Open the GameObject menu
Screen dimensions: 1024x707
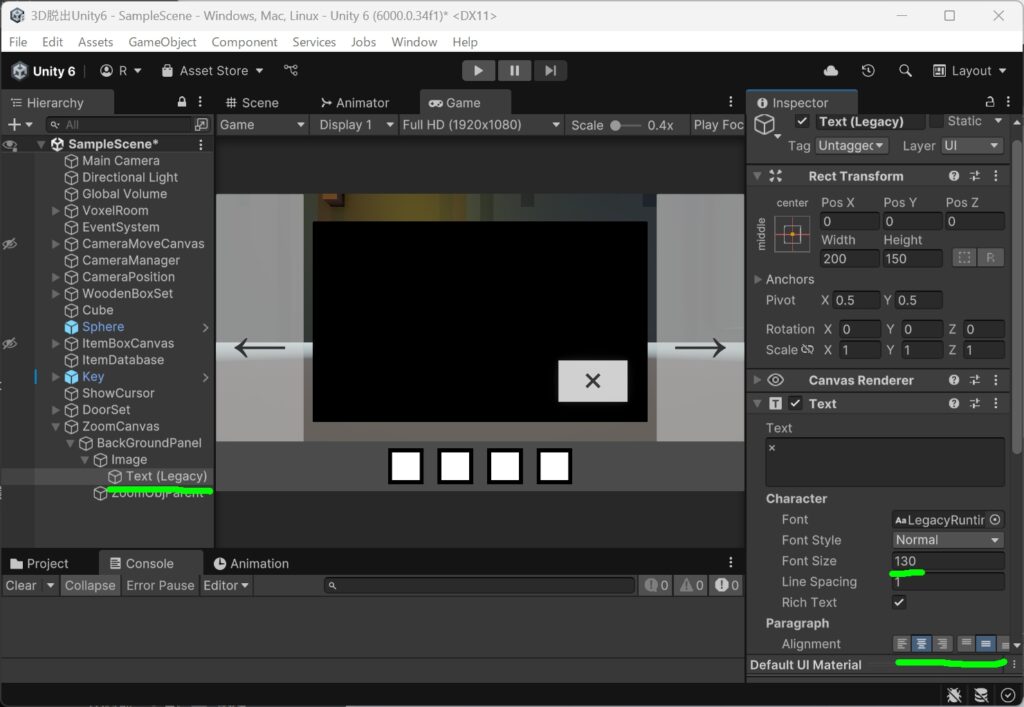click(x=162, y=42)
